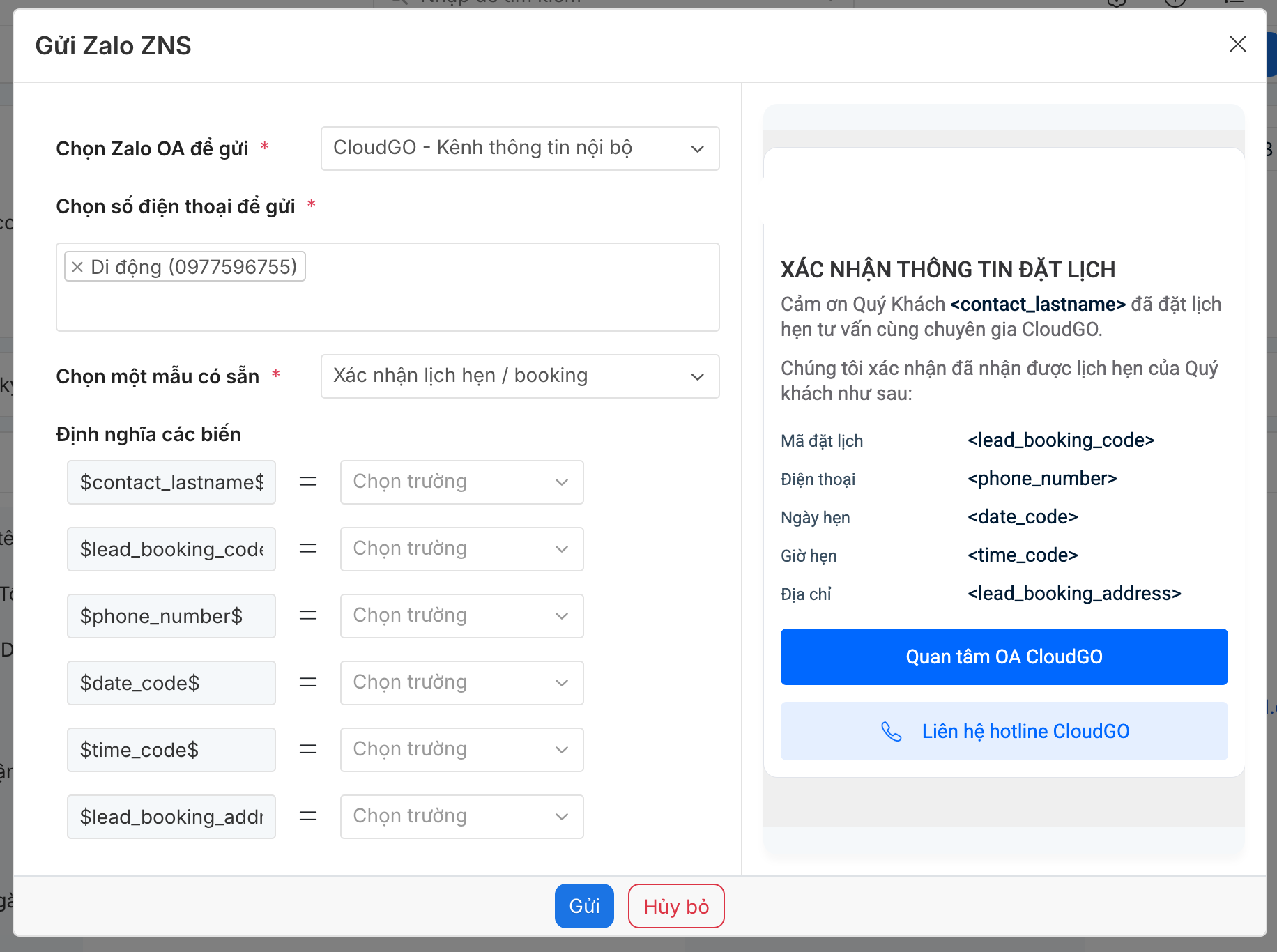The height and width of the screenshot is (952, 1277).
Task: Choose field for $lead_booking_code$ variable
Action: tap(461, 549)
